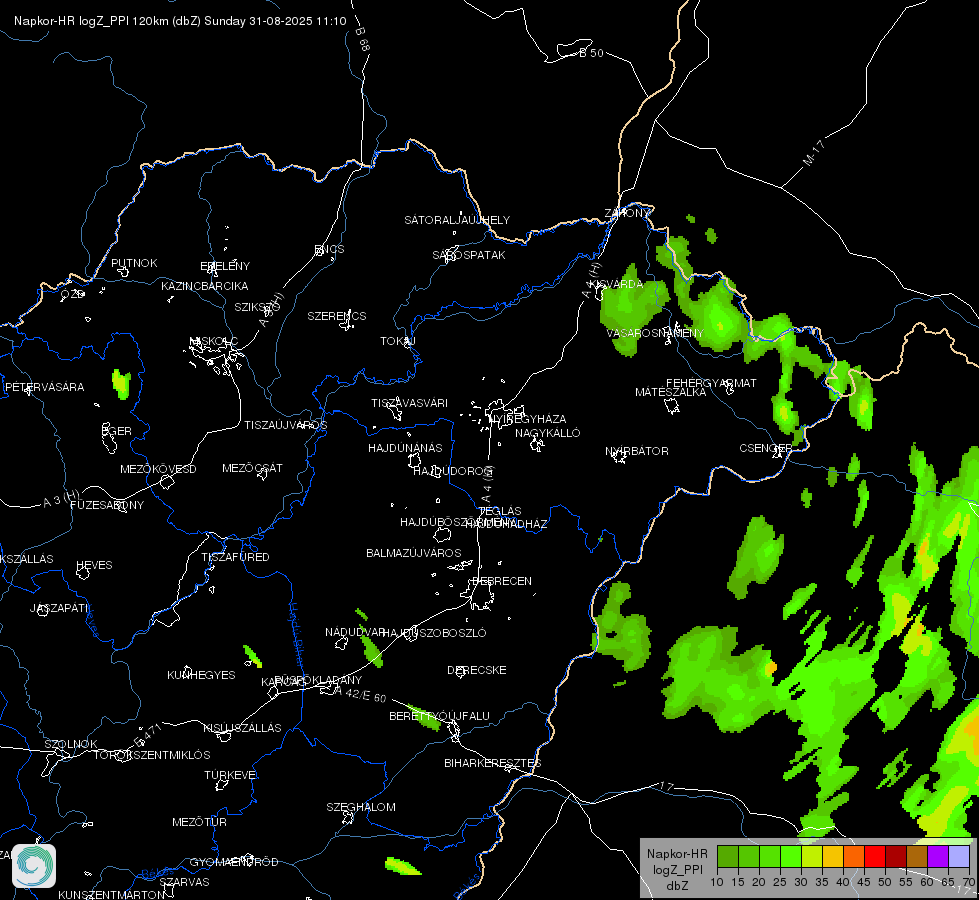Click the DEBRECEN city label
The height and width of the screenshot is (900, 979).
(502, 581)
